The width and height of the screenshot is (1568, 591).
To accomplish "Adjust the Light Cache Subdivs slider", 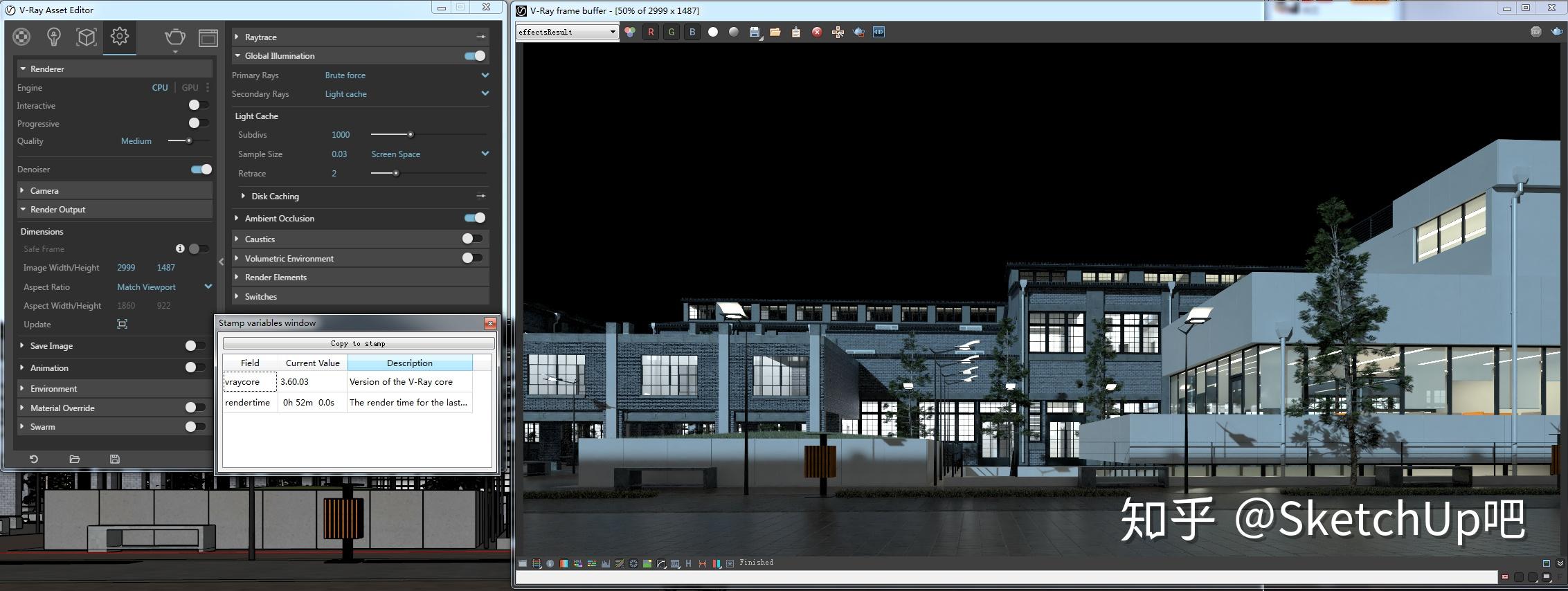I will 429,134.
